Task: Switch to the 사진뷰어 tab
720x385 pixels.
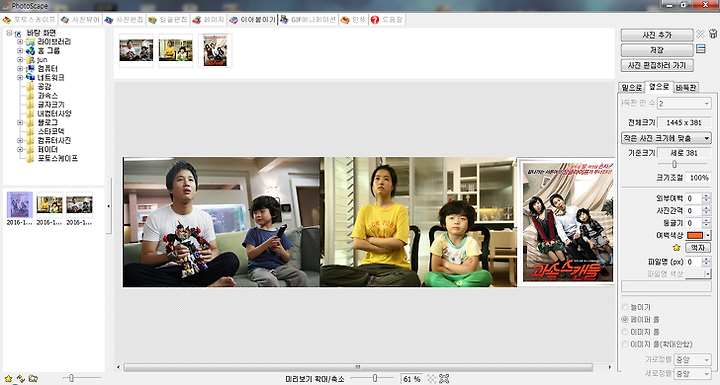Action: [80, 20]
